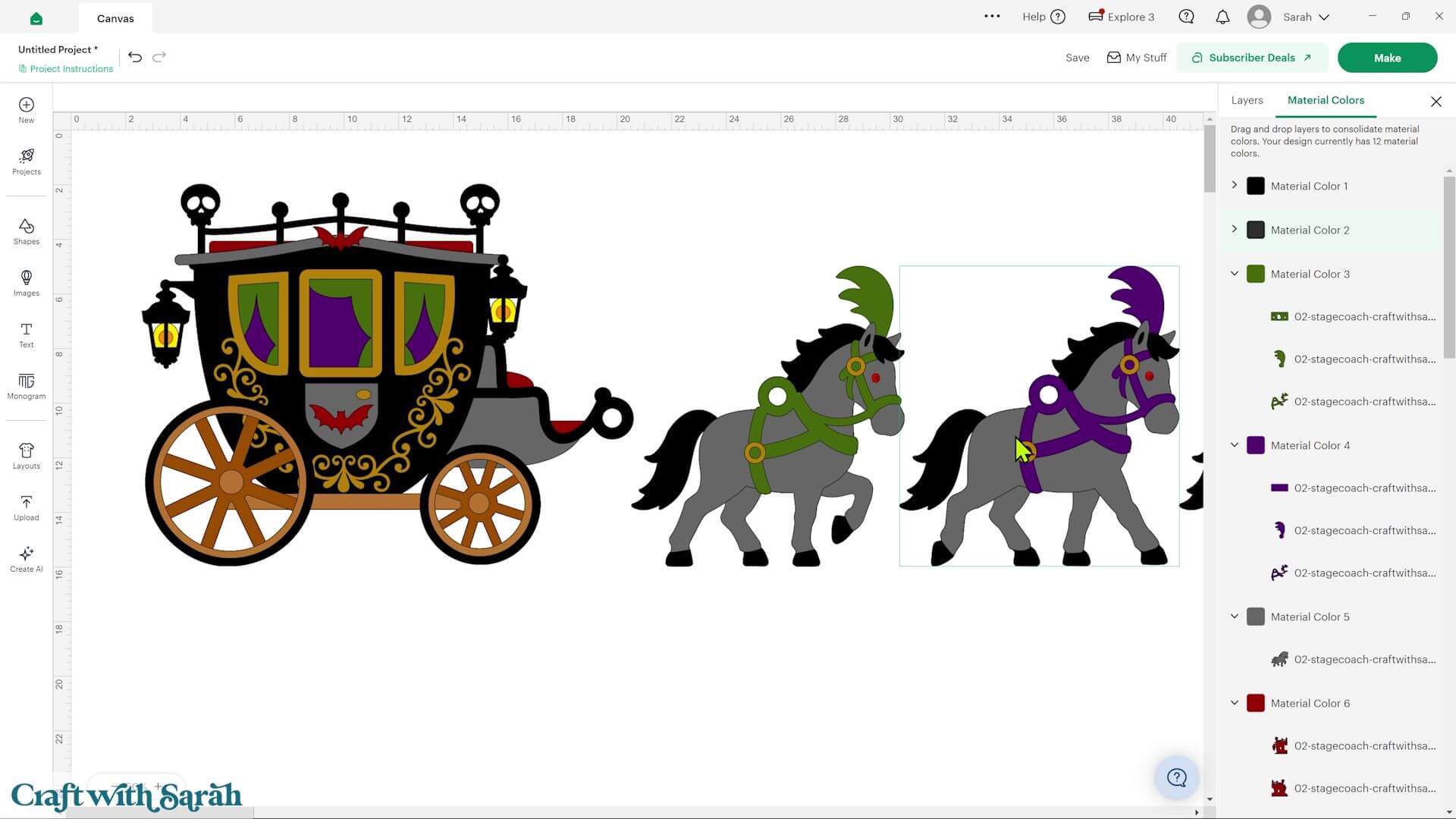Viewport: 1456px width, 819px height.
Task: Open the Images library
Action: click(x=26, y=283)
